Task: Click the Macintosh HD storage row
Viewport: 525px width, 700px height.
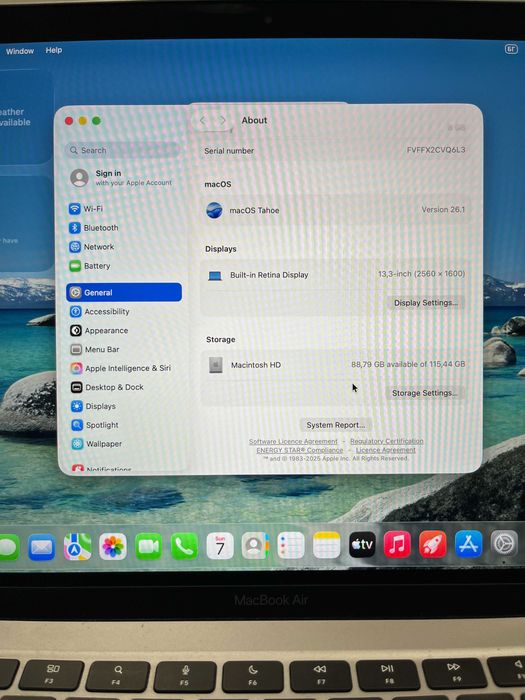Action: click(x=335, y=365)
